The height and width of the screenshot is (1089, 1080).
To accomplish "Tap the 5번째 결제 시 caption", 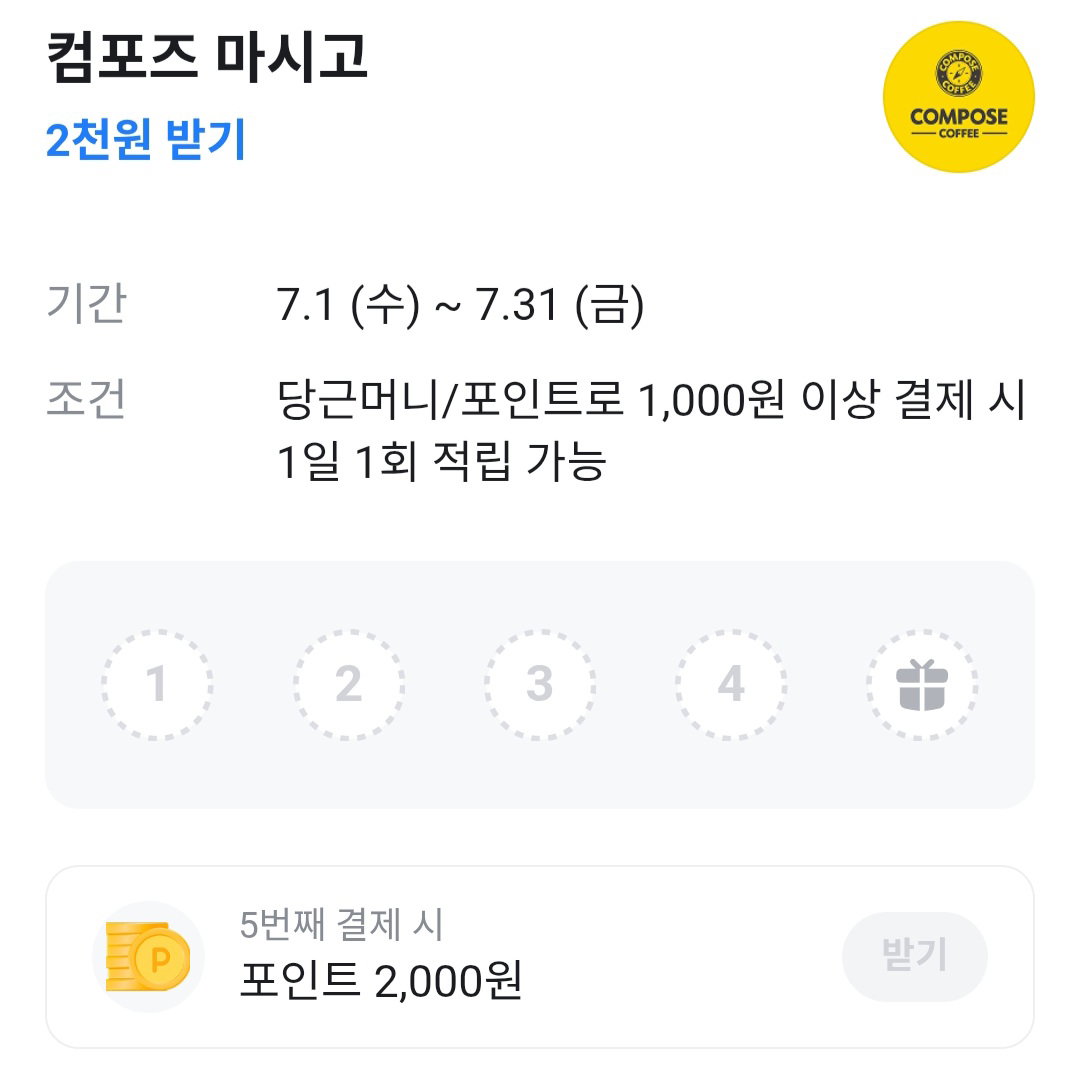I will click(341, 924).
